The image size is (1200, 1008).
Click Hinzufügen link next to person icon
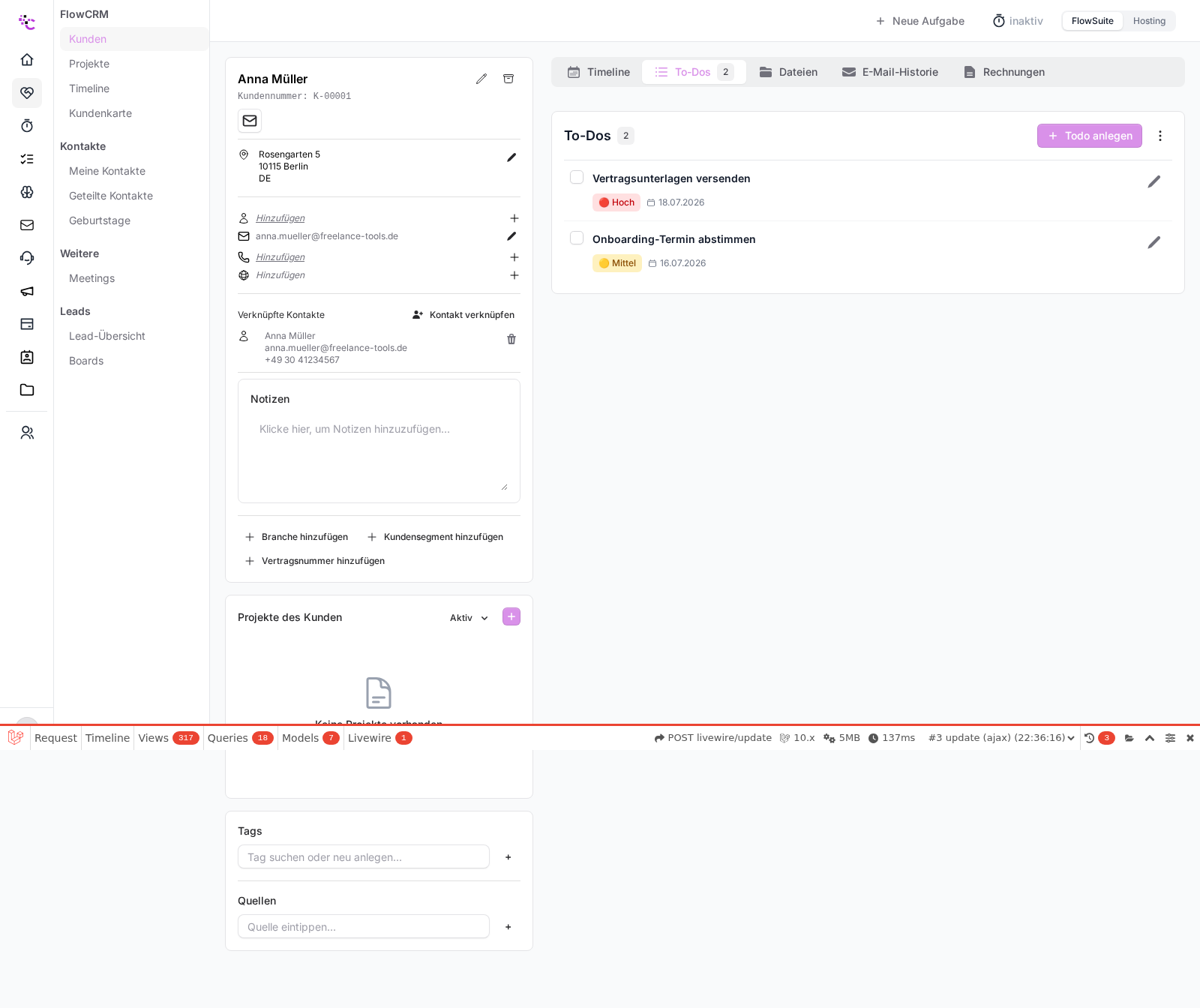coord(280,218)
